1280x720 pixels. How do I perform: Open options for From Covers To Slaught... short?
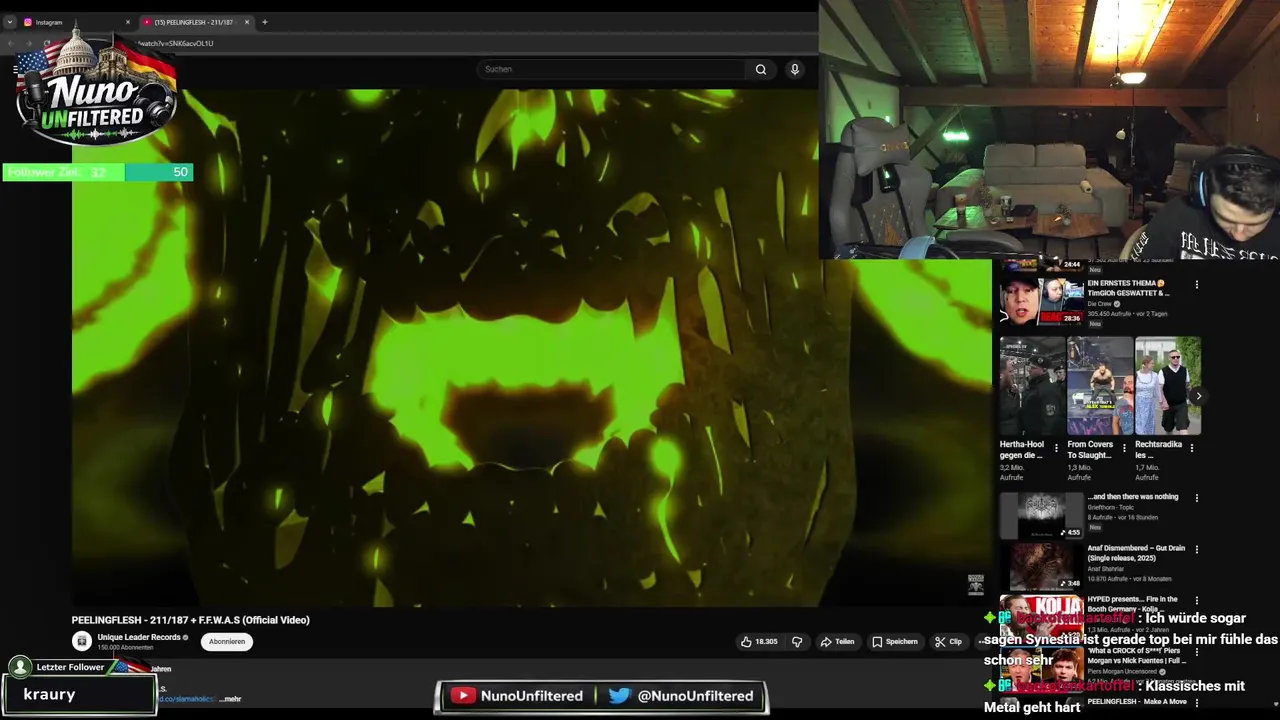click(x=1124, y=448)
